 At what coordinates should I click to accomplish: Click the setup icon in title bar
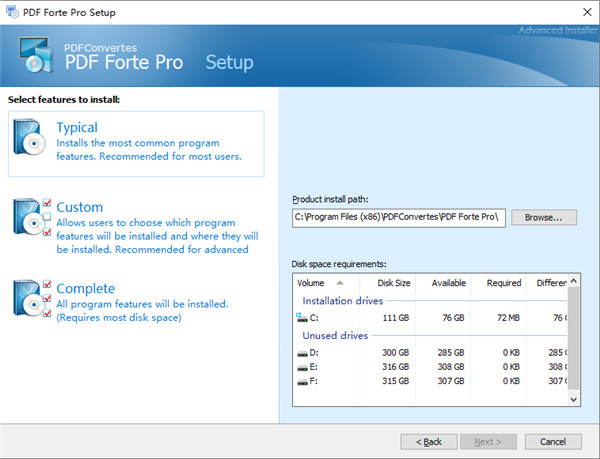point(12,12)
